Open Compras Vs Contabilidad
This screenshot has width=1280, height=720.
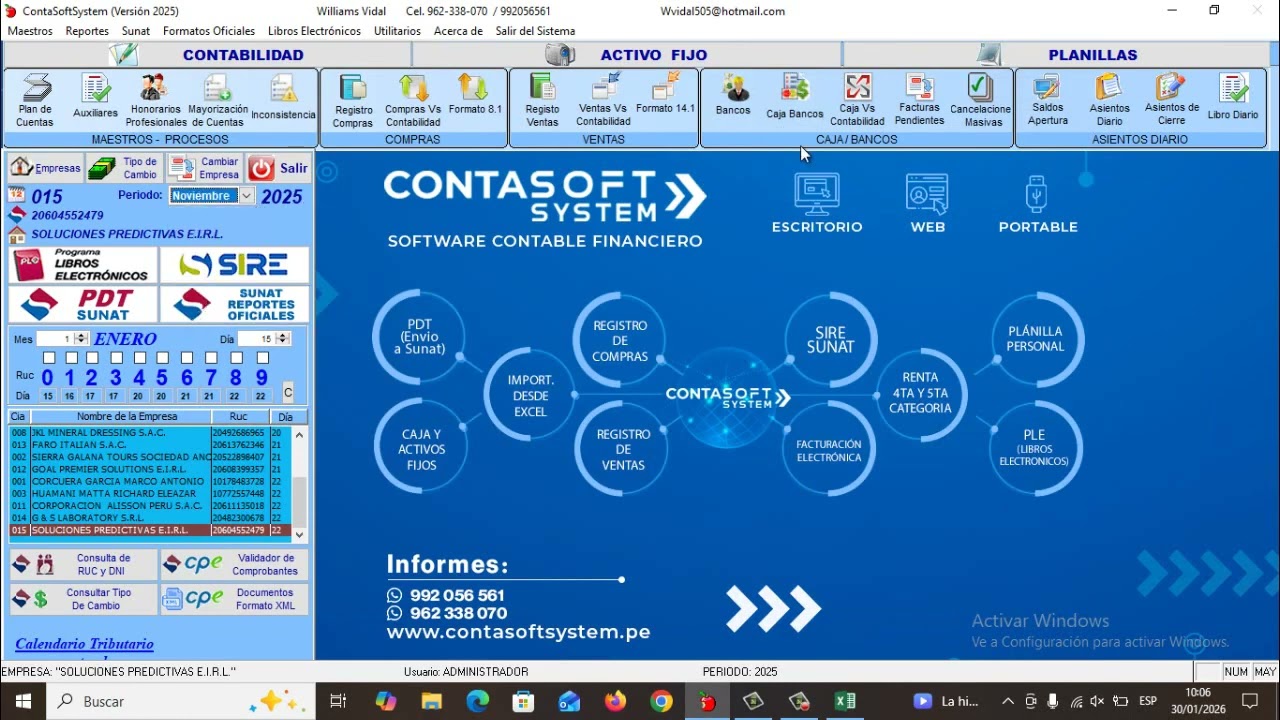click(x=413, y=101)
